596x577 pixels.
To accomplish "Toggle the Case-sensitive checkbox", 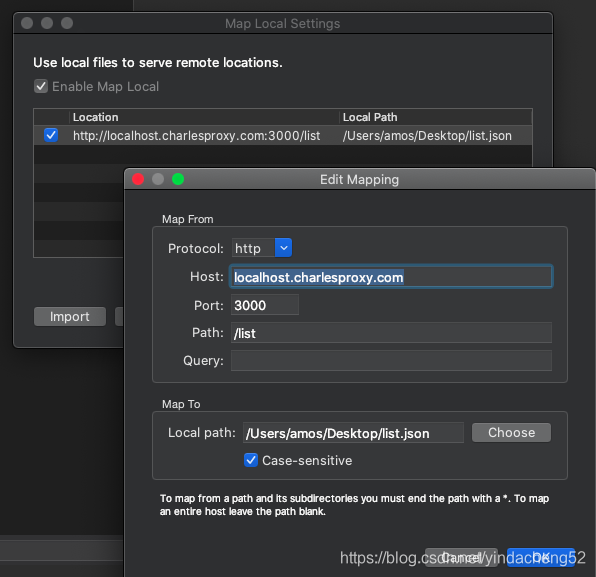I will tap(251, 460).
